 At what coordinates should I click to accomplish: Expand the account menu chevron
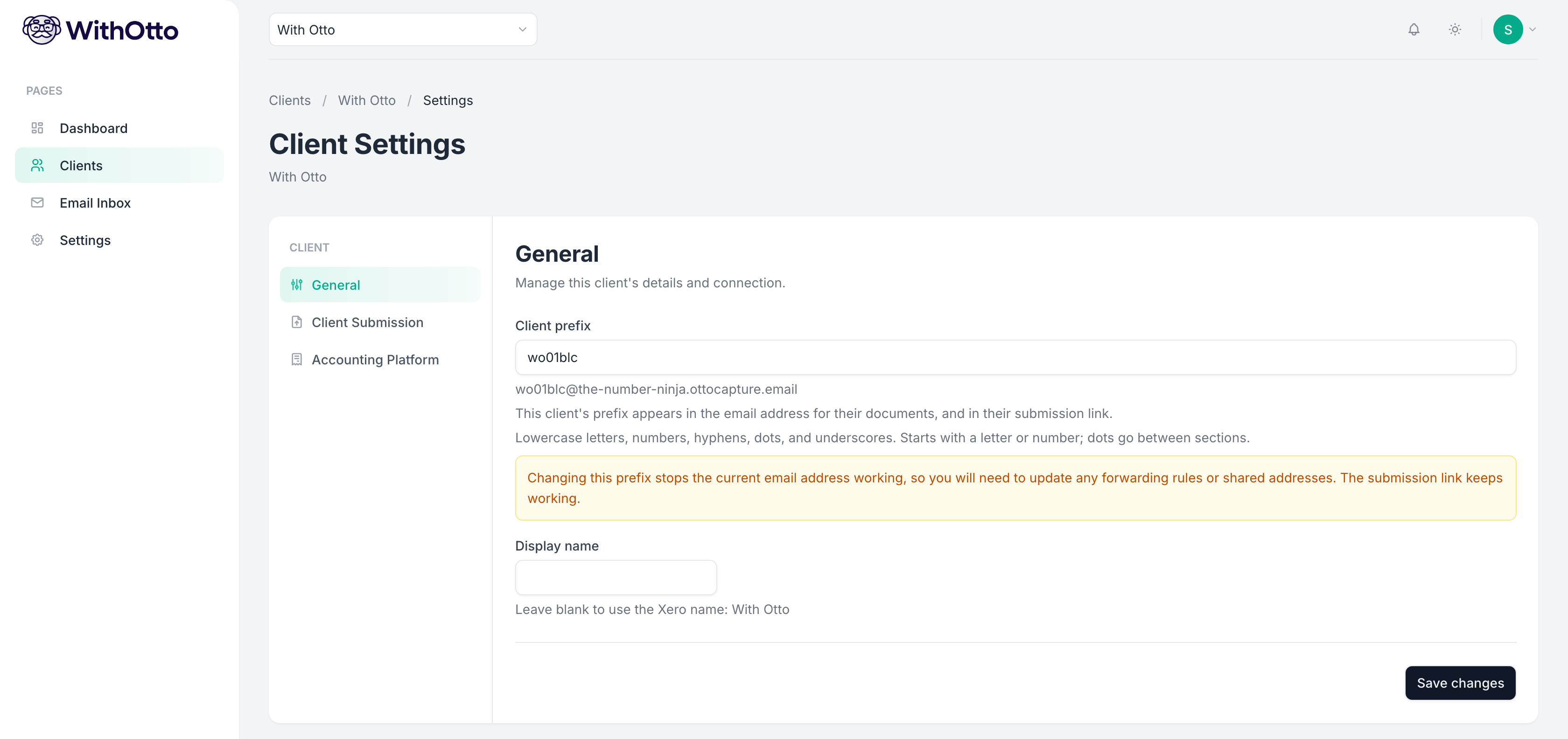coord(1532,29)
